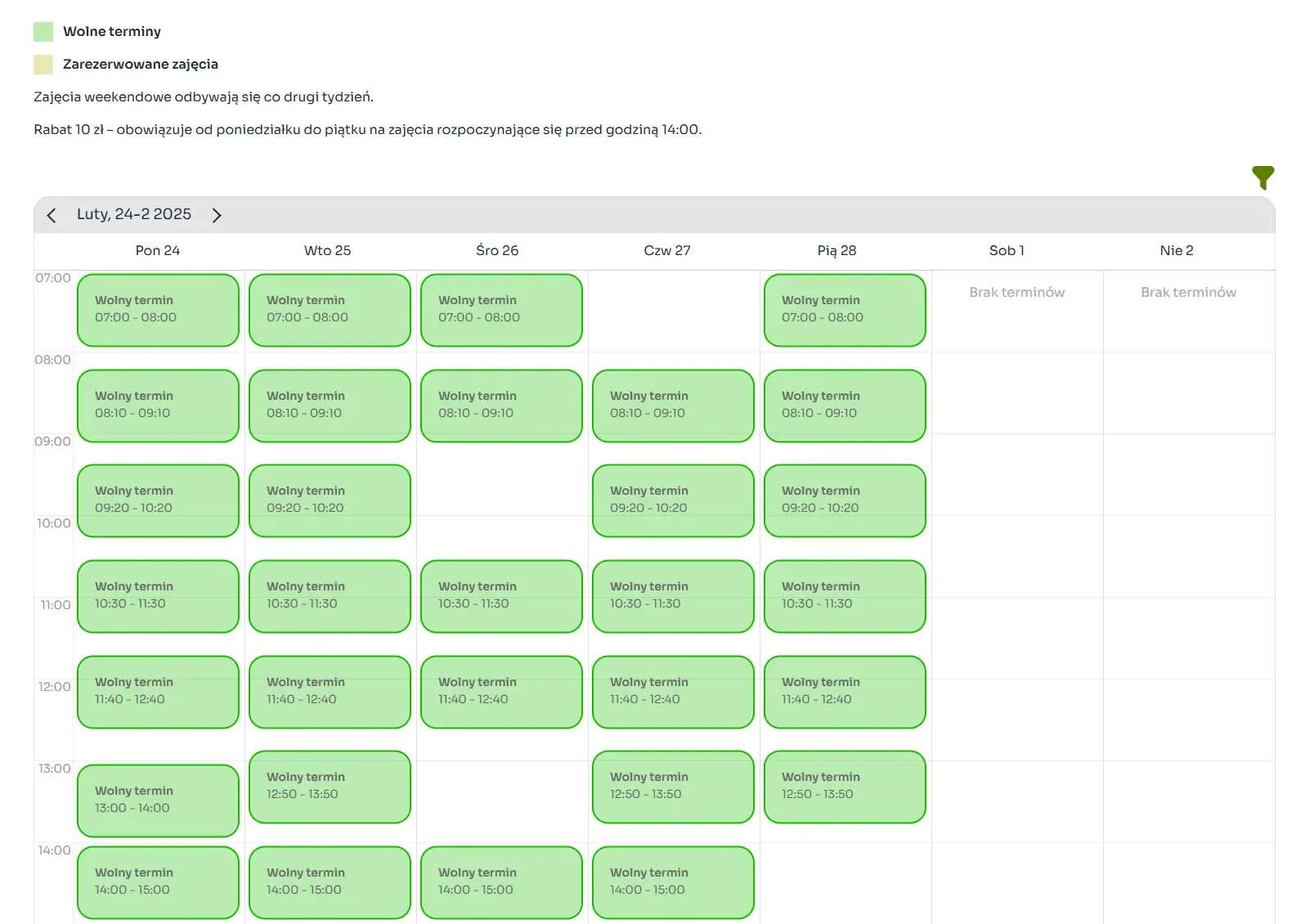Select Tuesday 12:50 - 13:50 free slot

330,787
